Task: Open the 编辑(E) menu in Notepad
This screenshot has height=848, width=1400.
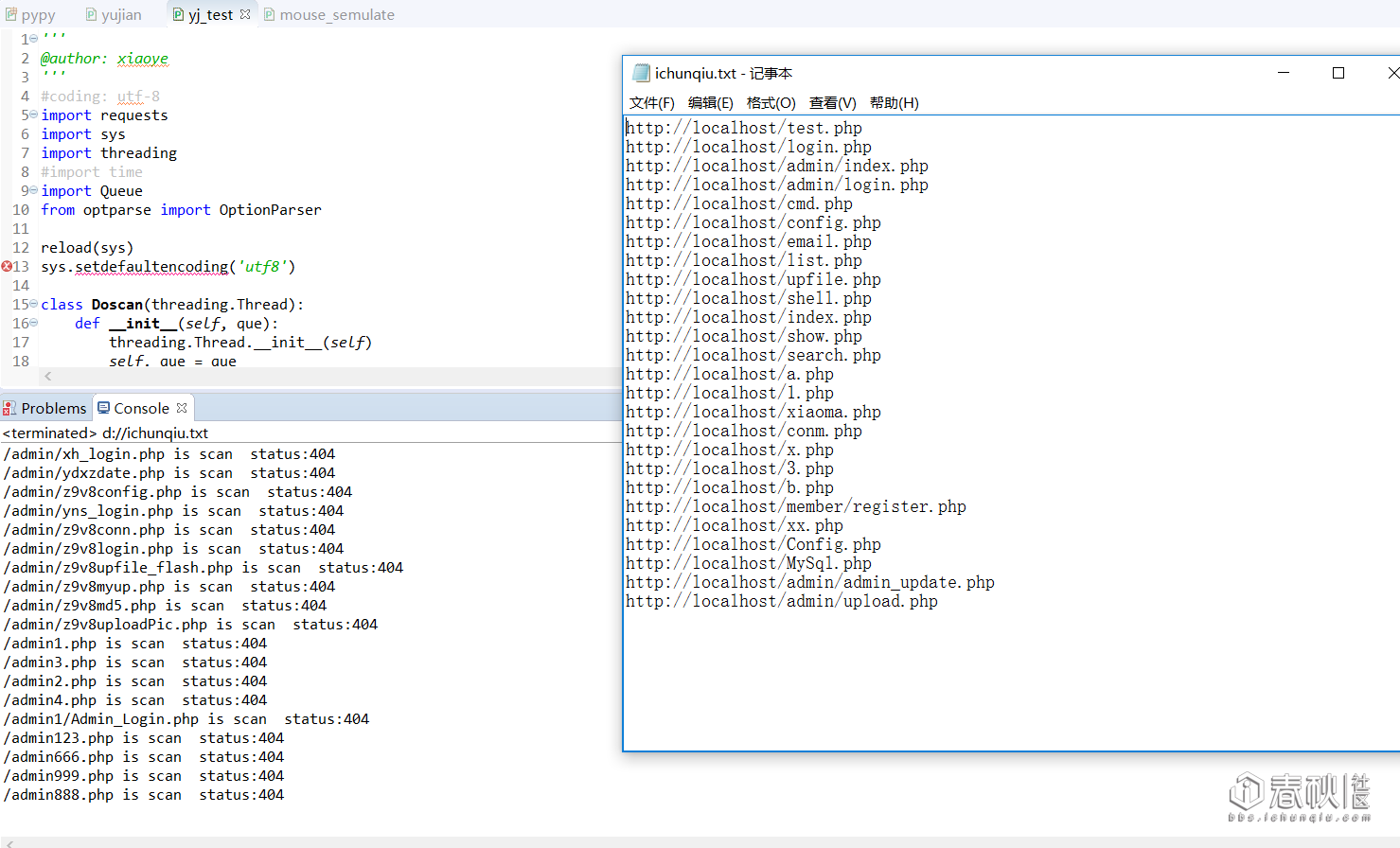Action: coord(711,103)
